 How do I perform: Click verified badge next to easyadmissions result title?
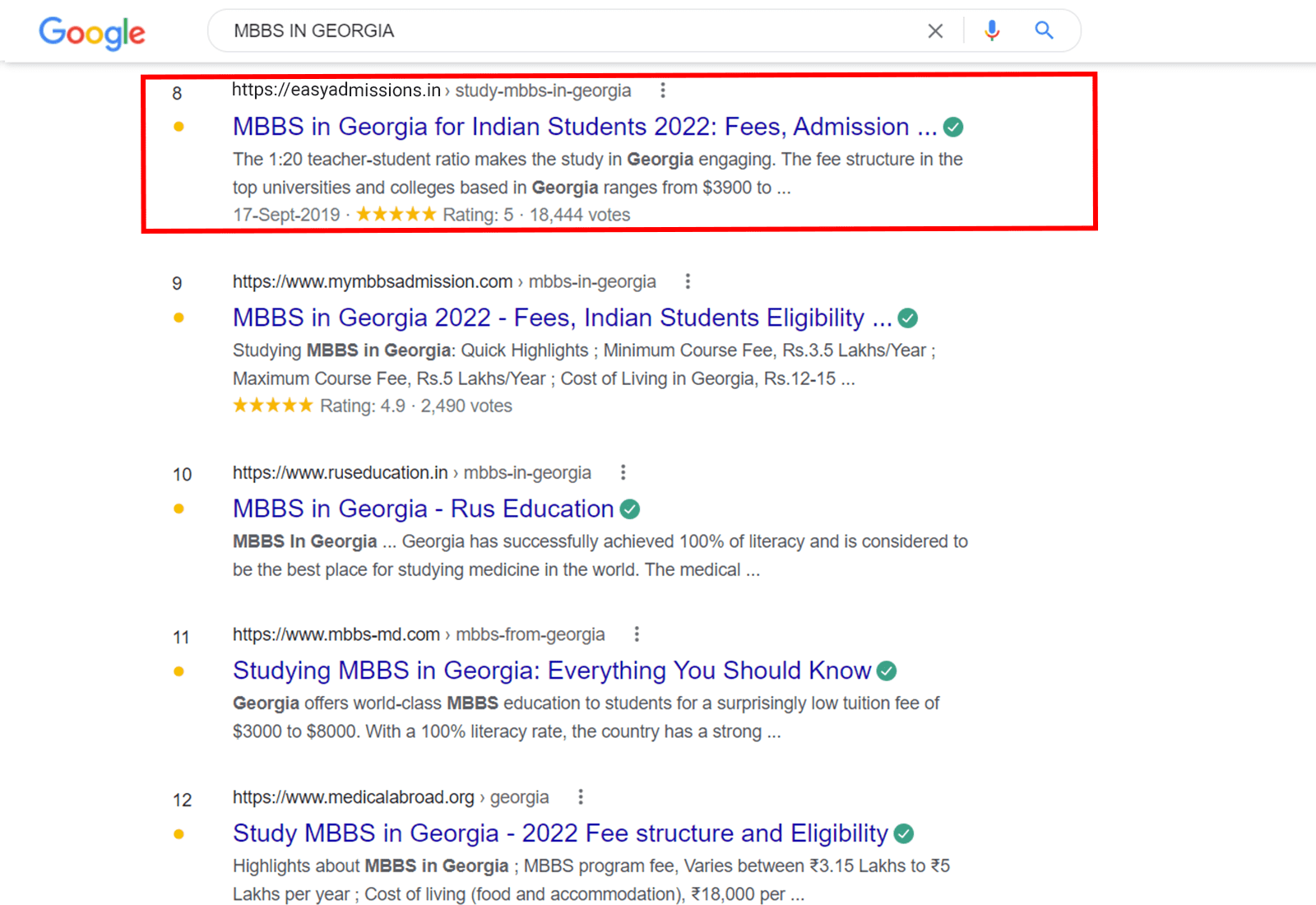click(x=953, y=128)
